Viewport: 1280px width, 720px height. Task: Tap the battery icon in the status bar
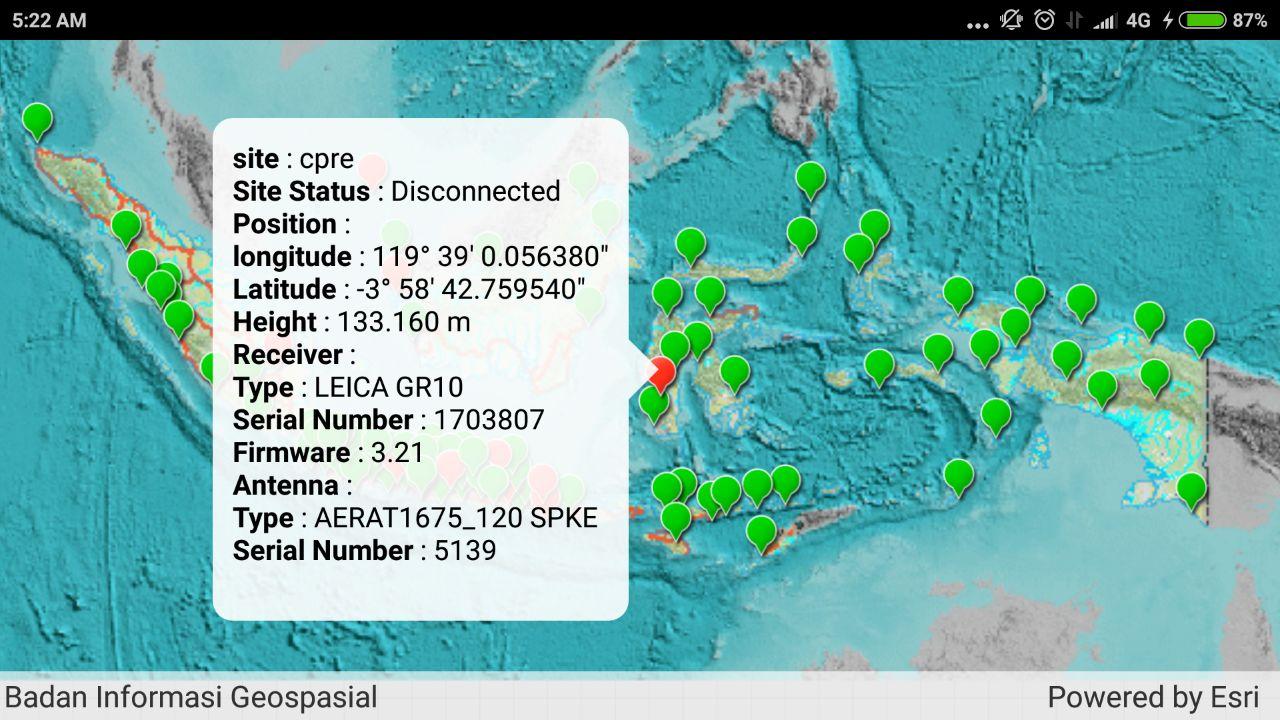[x=1202, y=20]
